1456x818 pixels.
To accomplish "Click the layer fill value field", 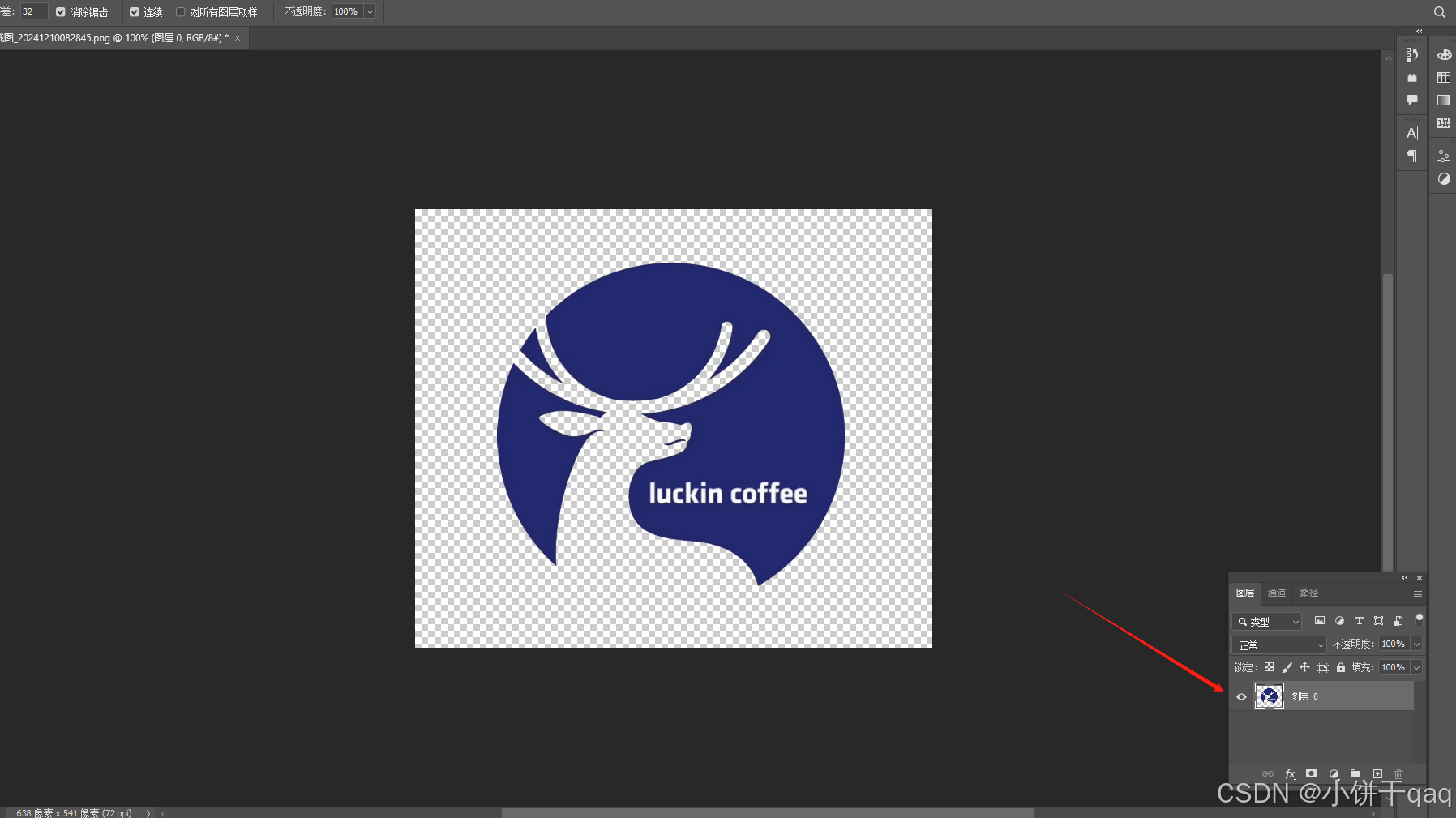I will 1394,668.
